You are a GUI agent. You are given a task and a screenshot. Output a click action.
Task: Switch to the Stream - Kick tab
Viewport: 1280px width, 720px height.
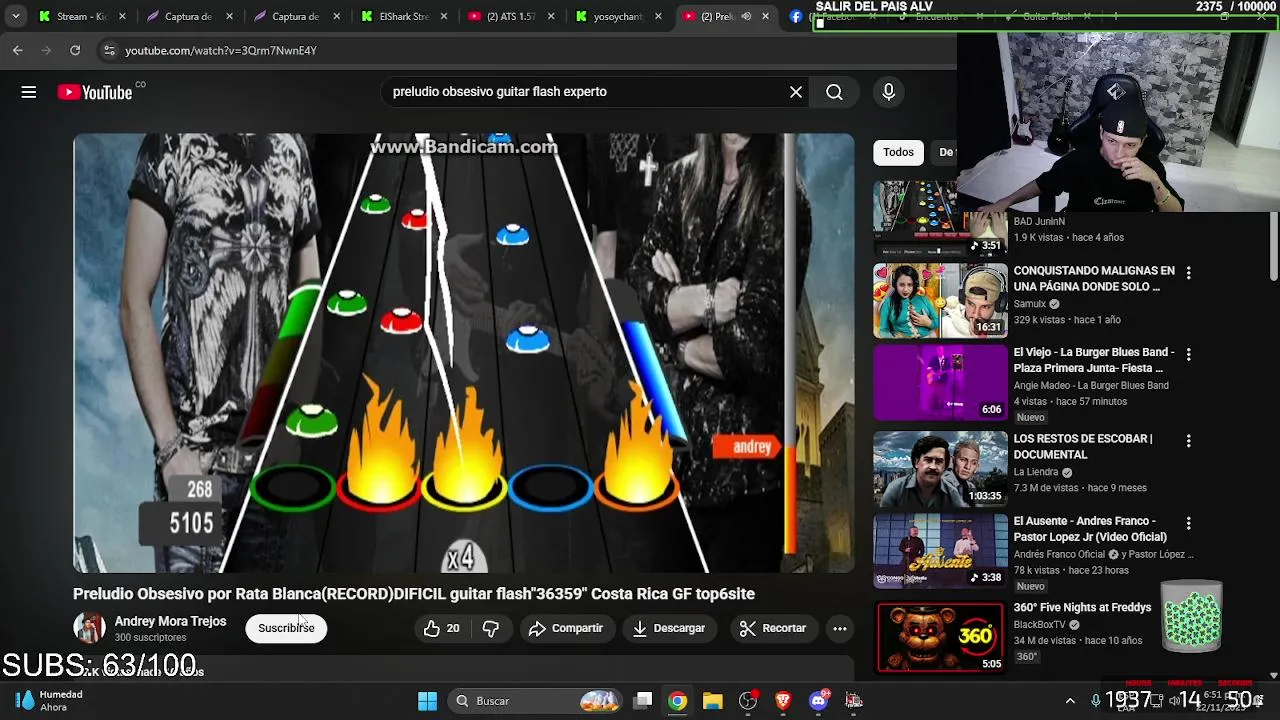(82, 16)
